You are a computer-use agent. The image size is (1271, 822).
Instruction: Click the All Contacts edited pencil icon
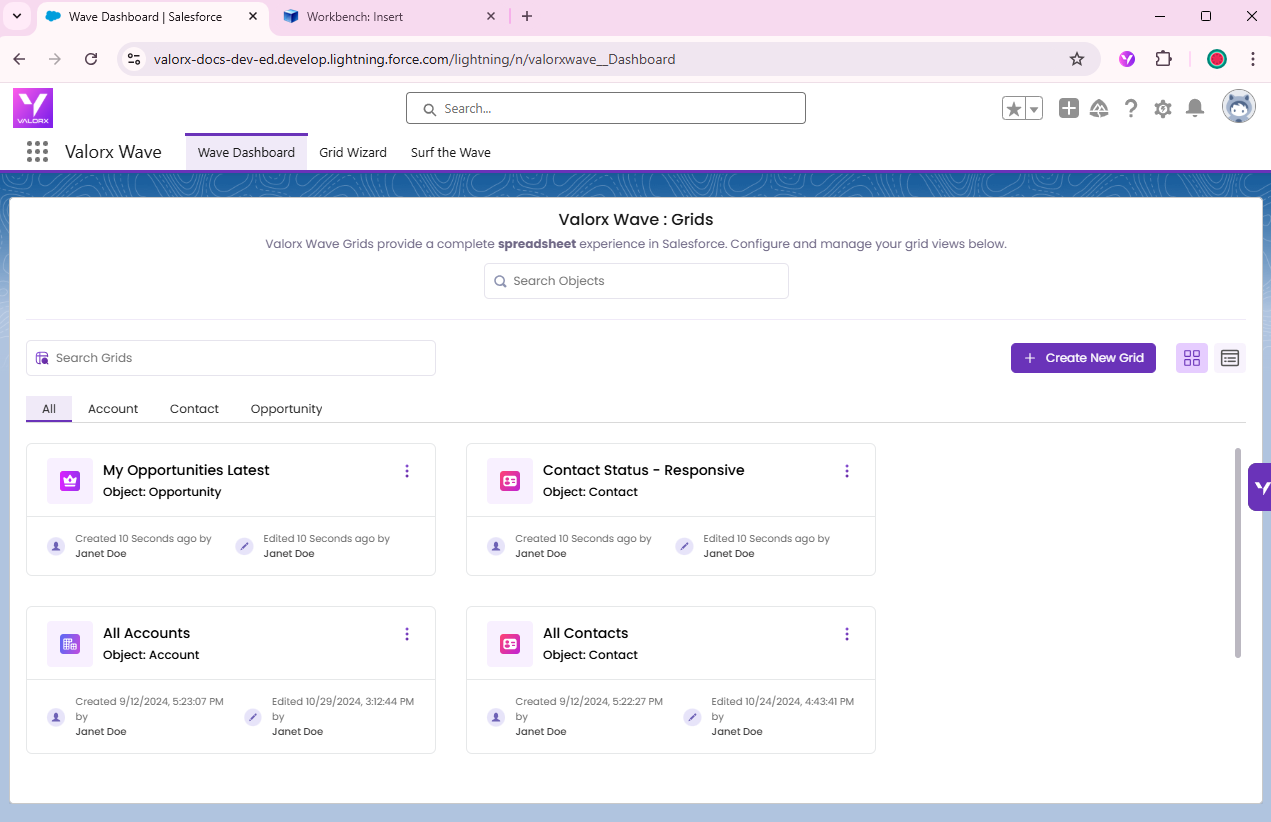(x=692, y=717)
